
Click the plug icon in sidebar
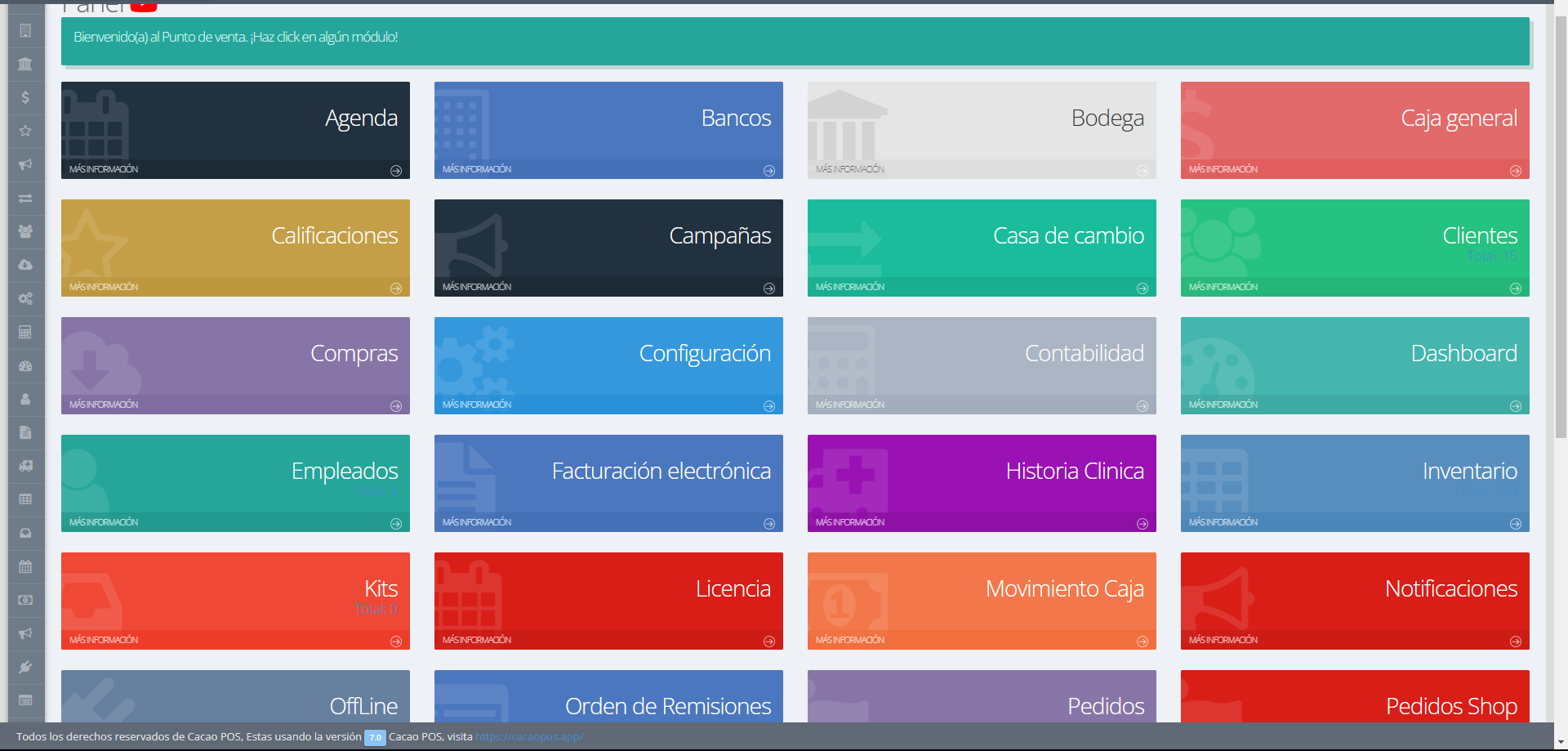(25, 667)
